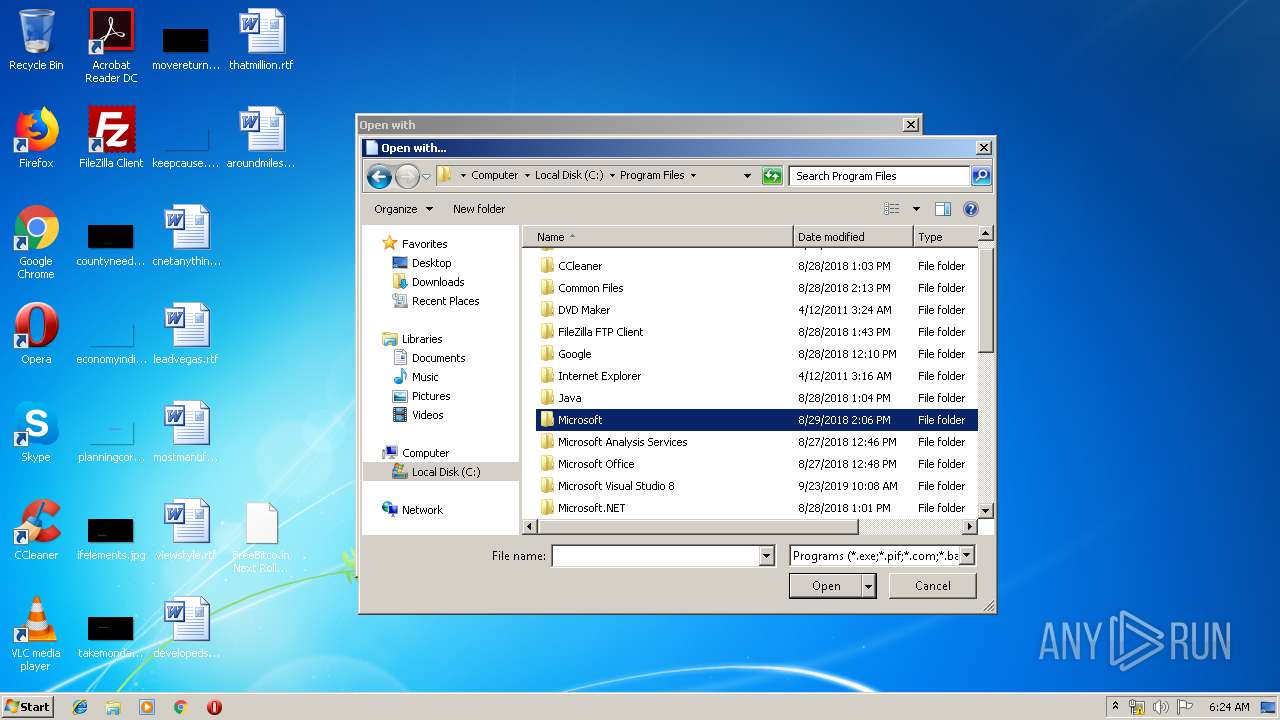Select thatmillion.rtf desktop file
Screen dimensions: 1280x720
point(261,40)
